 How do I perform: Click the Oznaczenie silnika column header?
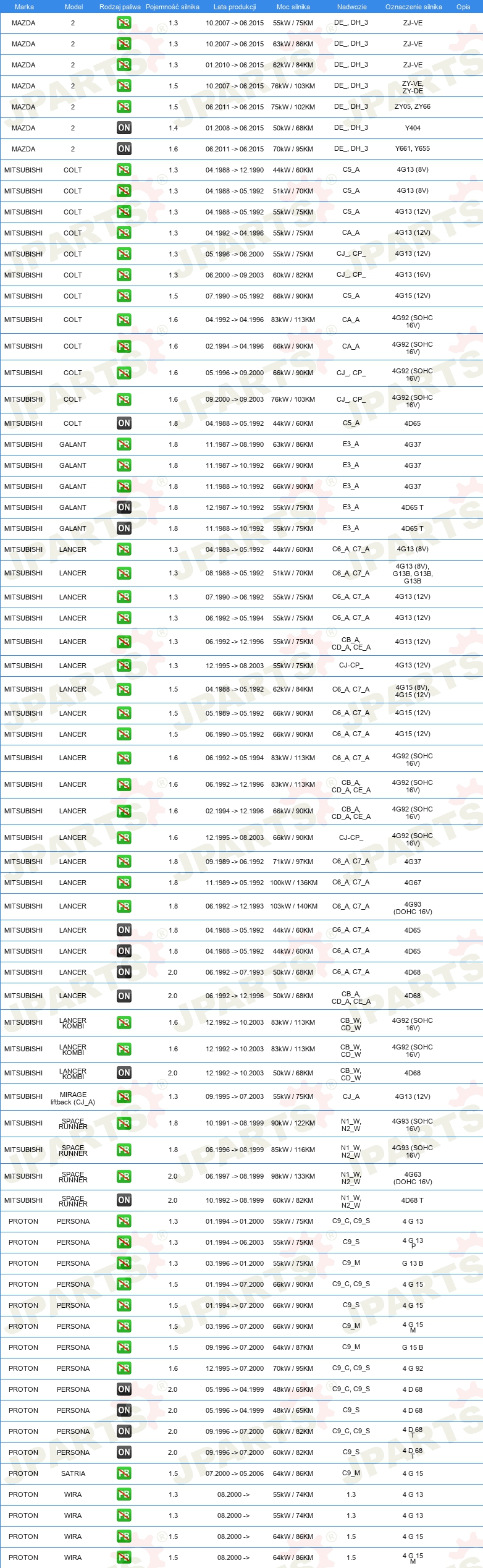pos(413,7)
